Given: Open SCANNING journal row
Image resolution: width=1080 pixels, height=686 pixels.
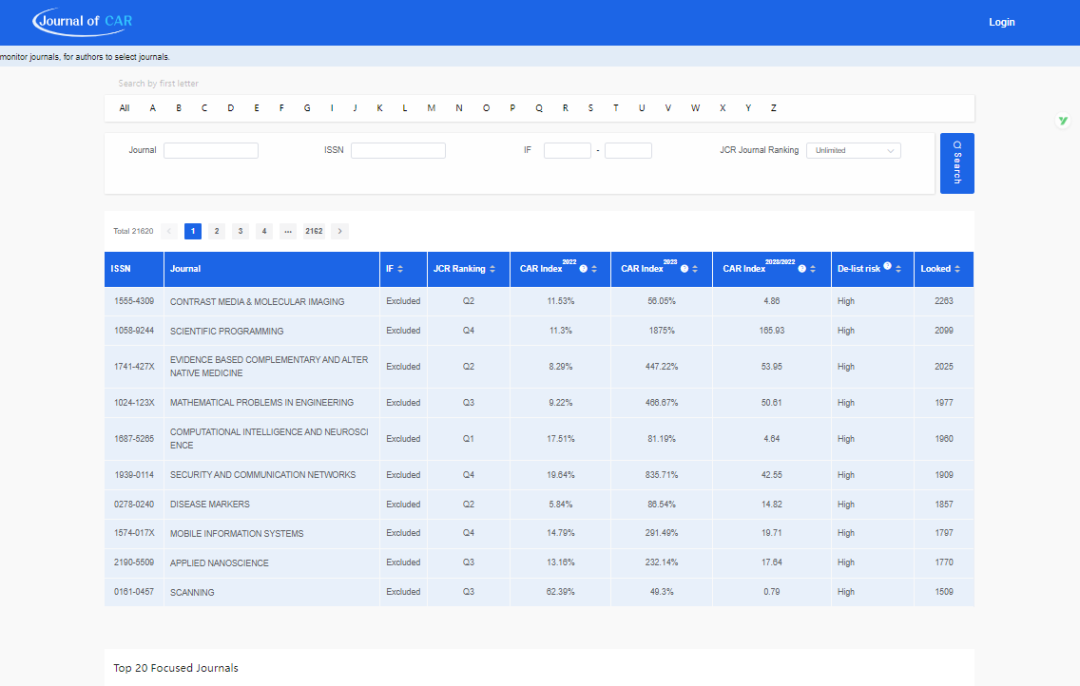Looking at the screenshot, I should (192, 592).
